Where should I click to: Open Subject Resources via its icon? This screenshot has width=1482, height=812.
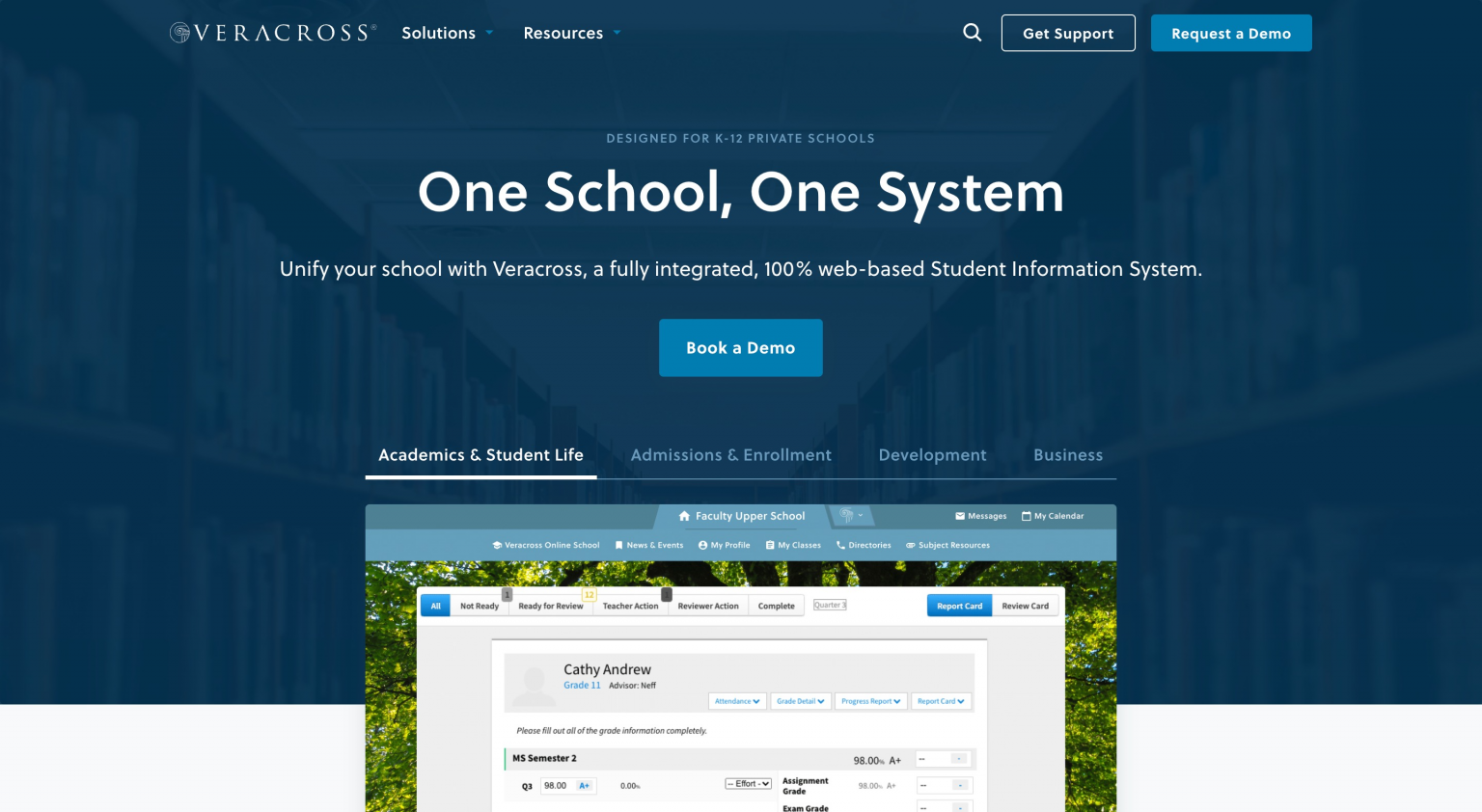[910, 545]
